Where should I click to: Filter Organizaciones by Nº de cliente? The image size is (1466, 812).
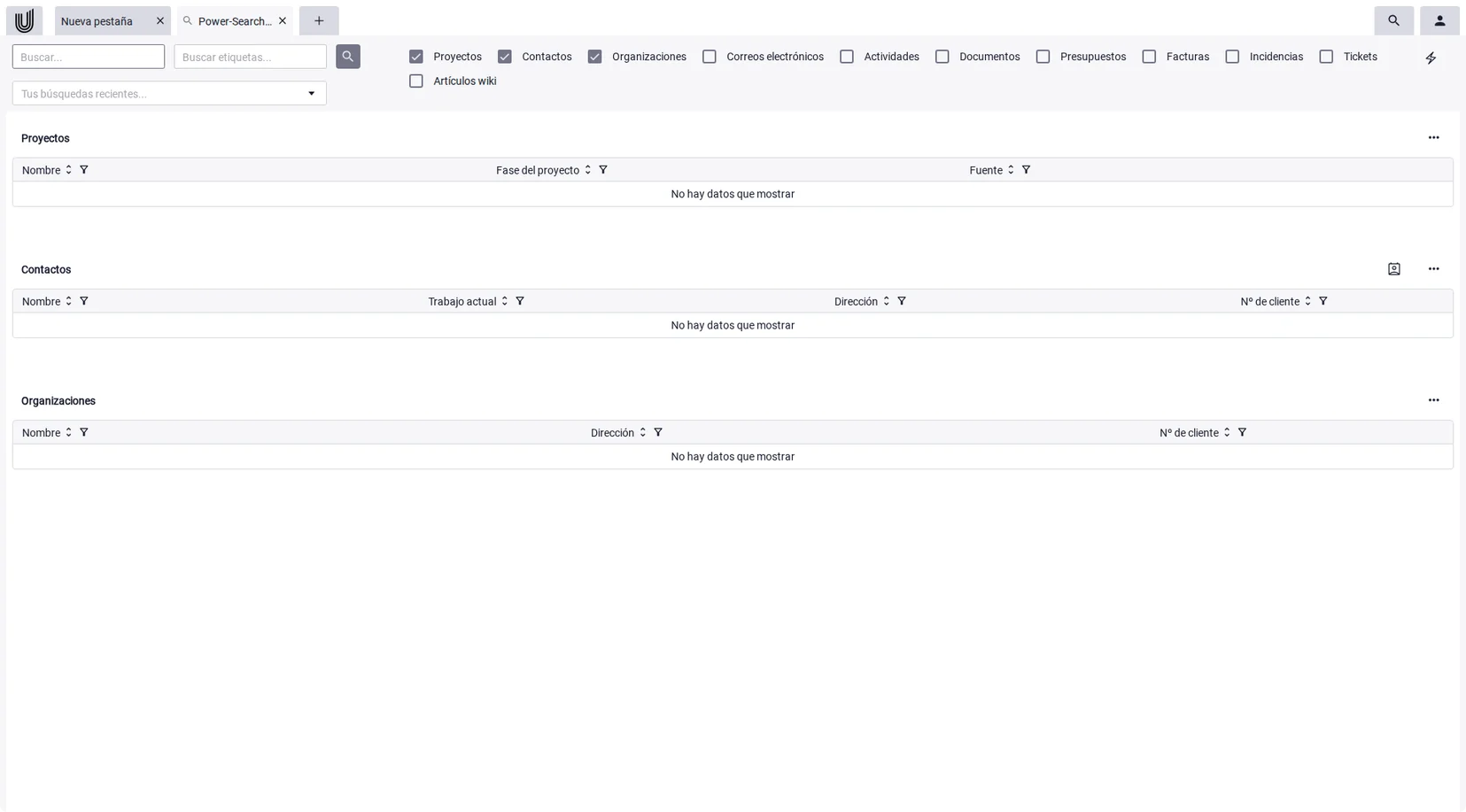pyautogui.click(x=1242, y=432)
